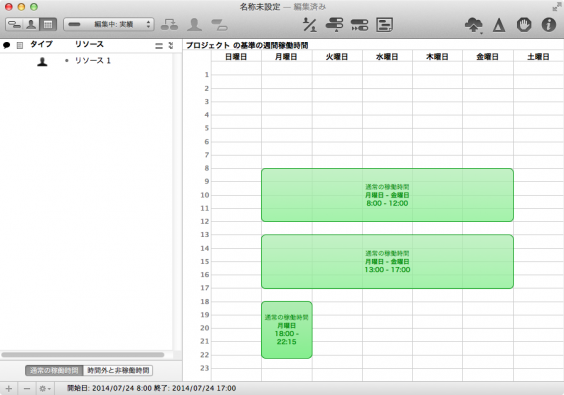Open the inspector info icon

[x=549, y=25]
